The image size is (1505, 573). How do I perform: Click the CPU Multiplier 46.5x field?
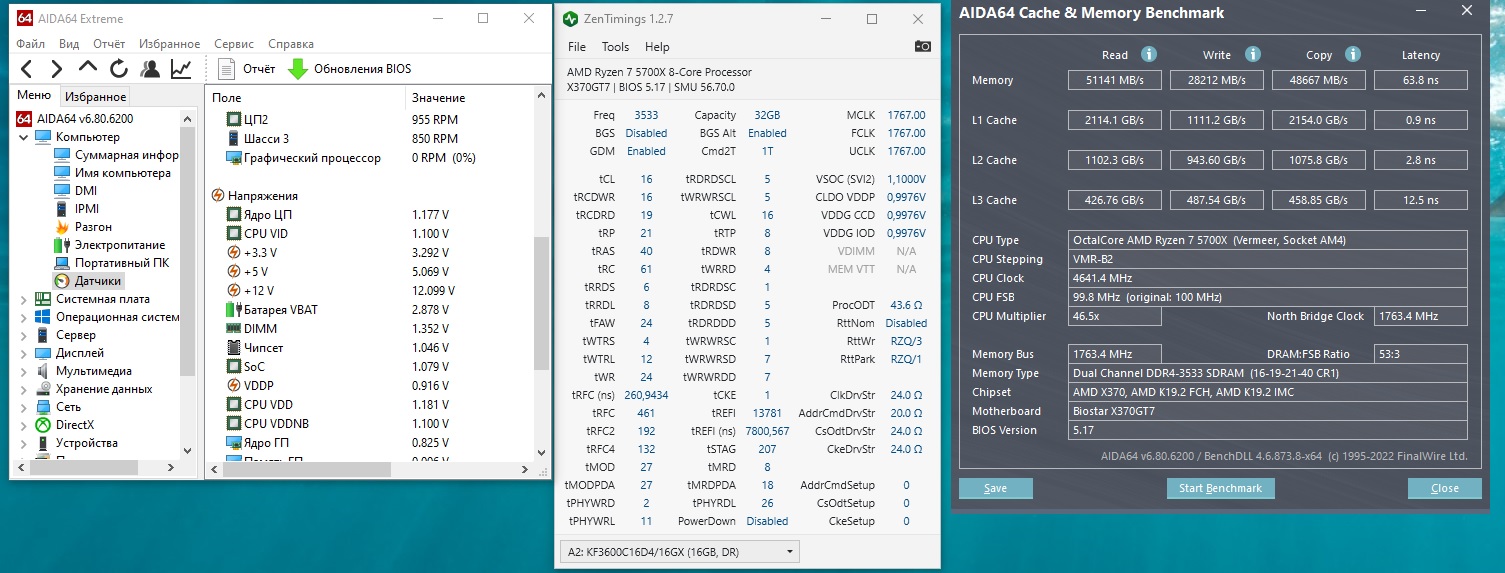[x=1115, y=316]
